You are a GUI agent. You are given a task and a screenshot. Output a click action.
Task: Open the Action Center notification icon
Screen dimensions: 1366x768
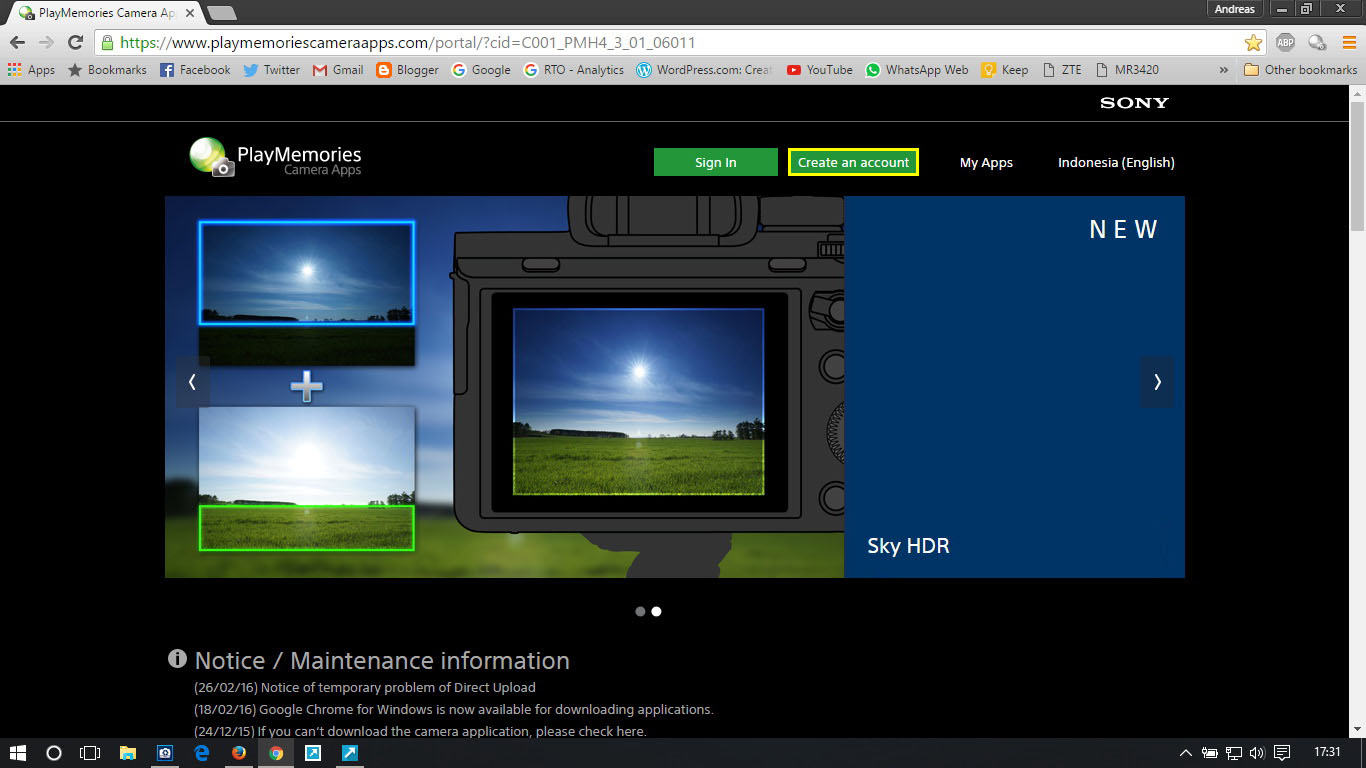click(1283, 753)
